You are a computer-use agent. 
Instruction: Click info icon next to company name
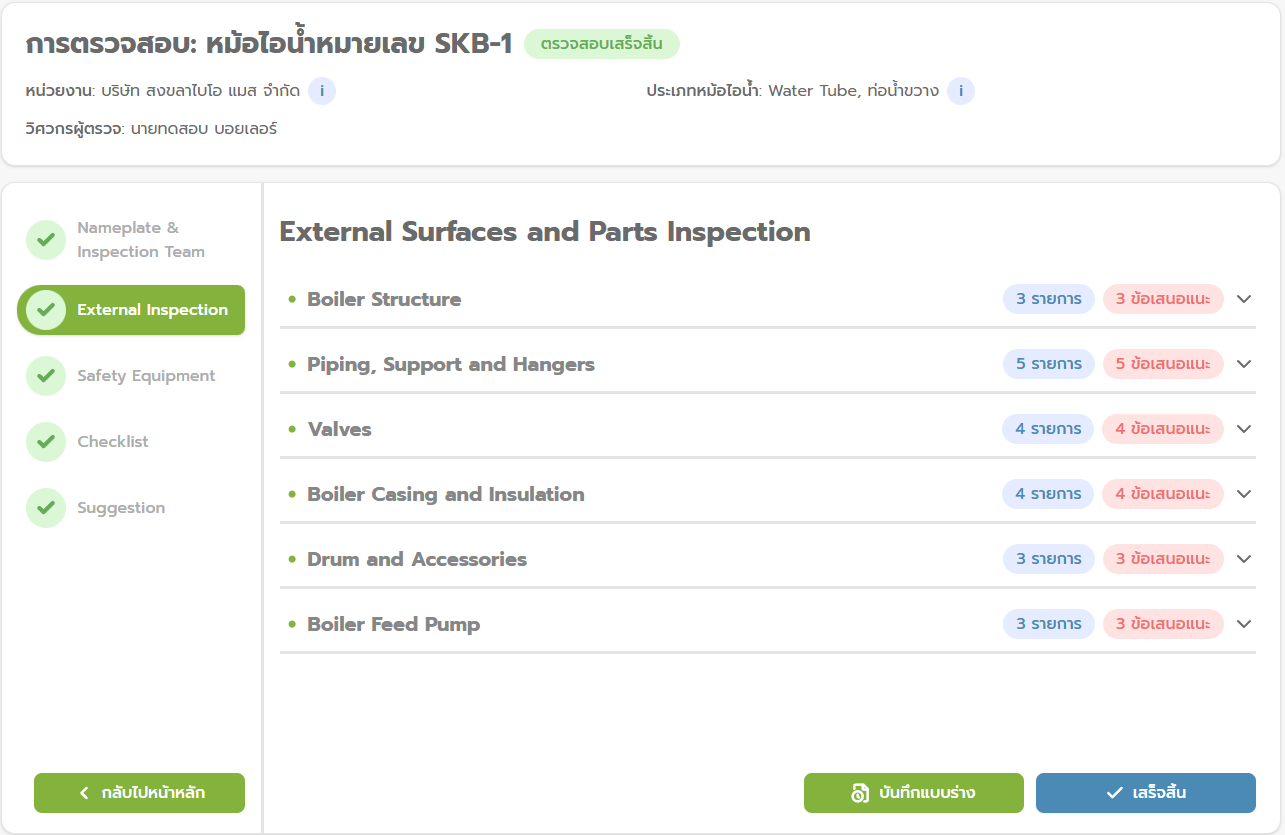(322, 91)
